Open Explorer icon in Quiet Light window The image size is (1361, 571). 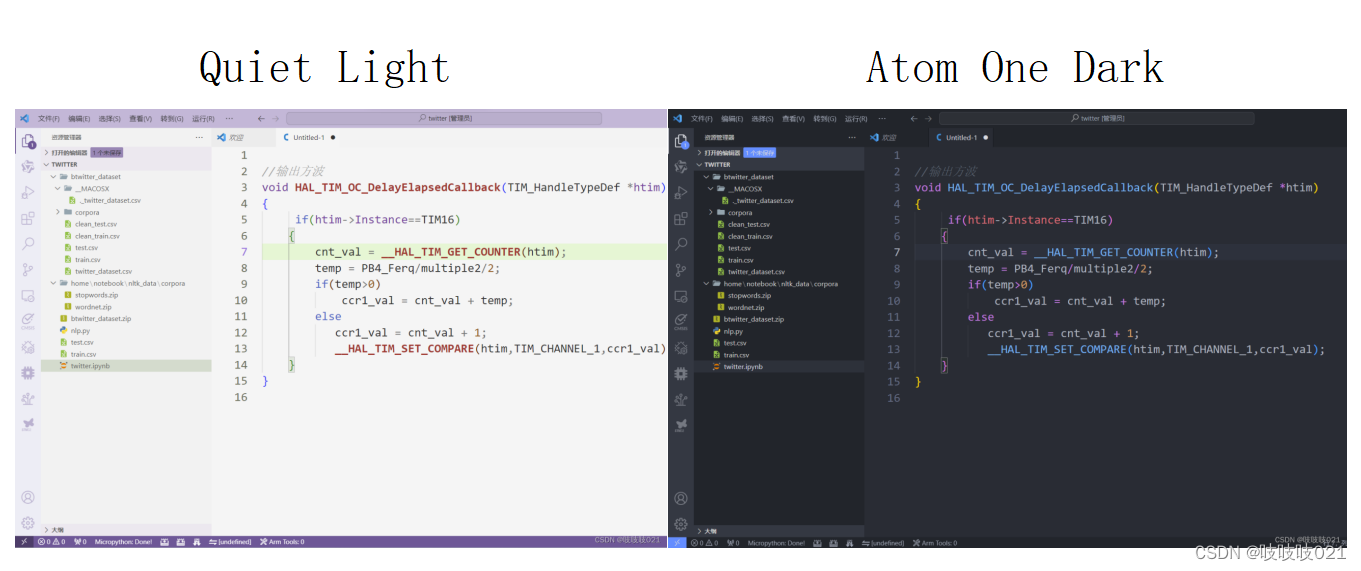click(28, 141)
